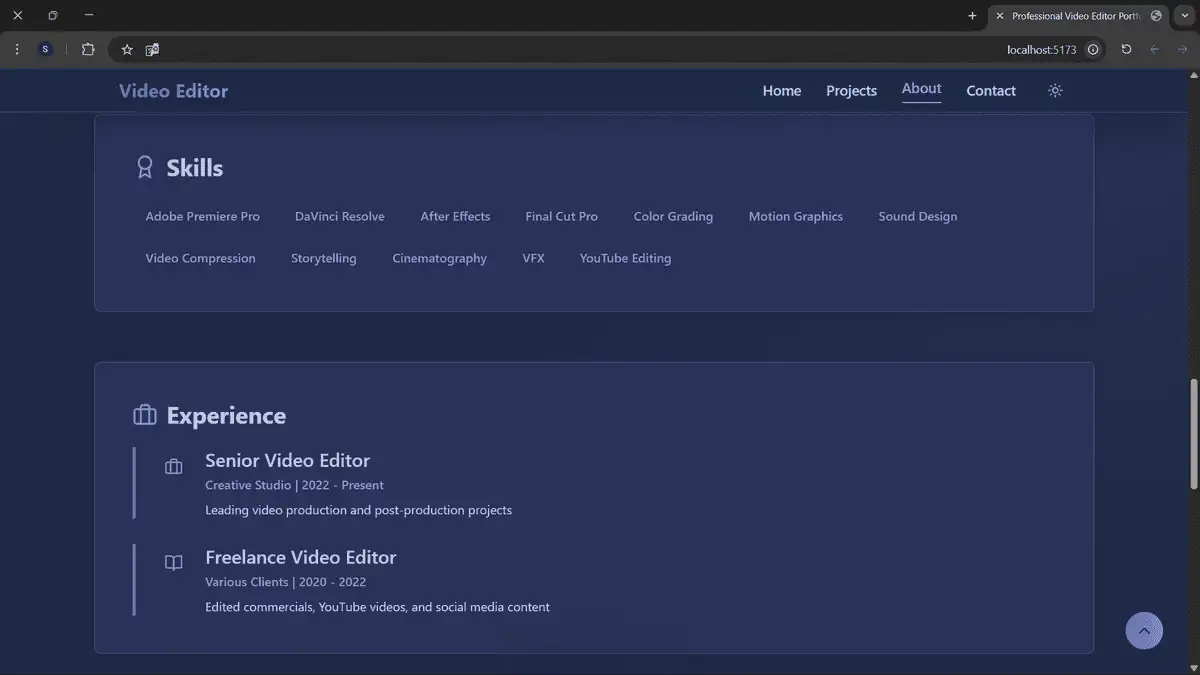The image size is (1200, 675).
Task: Open the profile avatar labeled S
Action: coord(45,49)
